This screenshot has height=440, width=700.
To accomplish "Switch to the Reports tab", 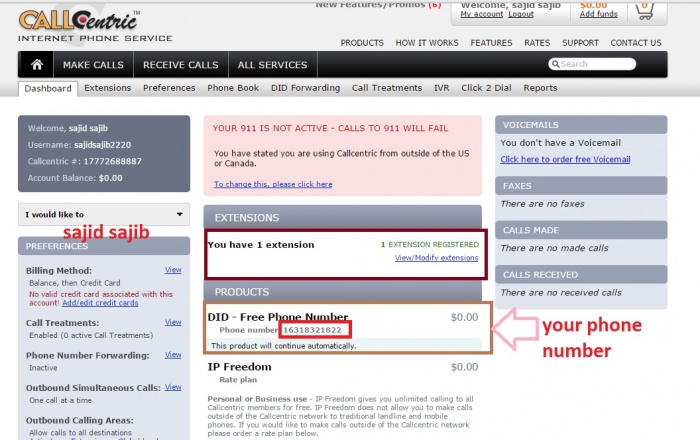I will (x=540, y=88).
